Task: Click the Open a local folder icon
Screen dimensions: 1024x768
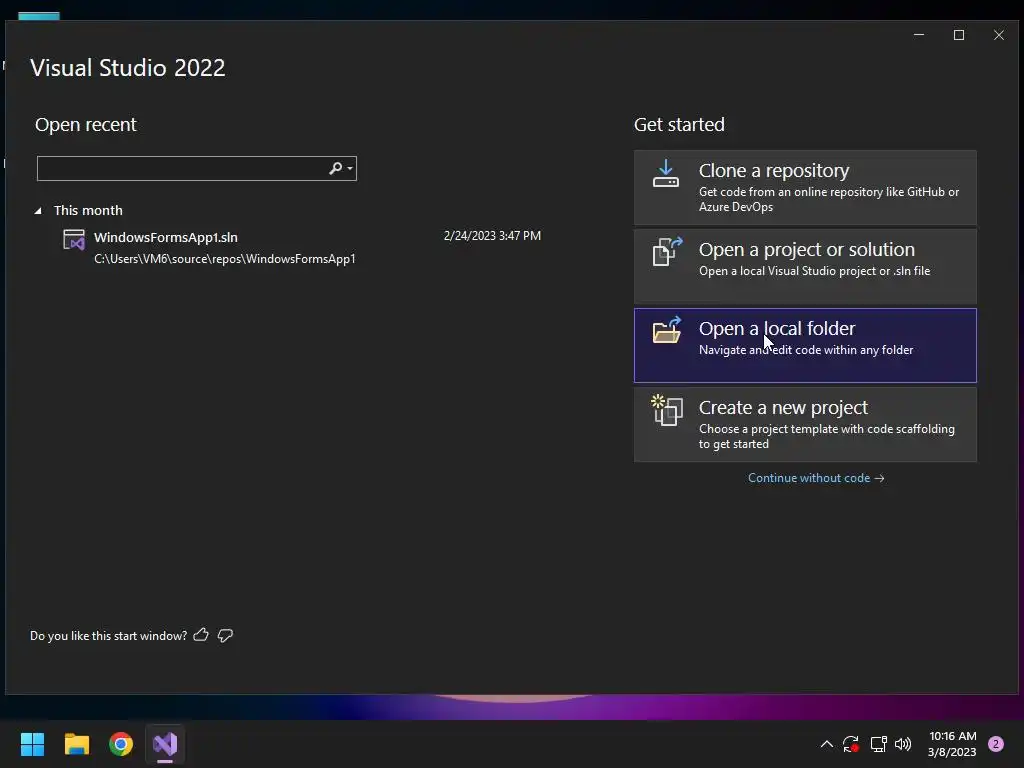Action: pos(667,330)
